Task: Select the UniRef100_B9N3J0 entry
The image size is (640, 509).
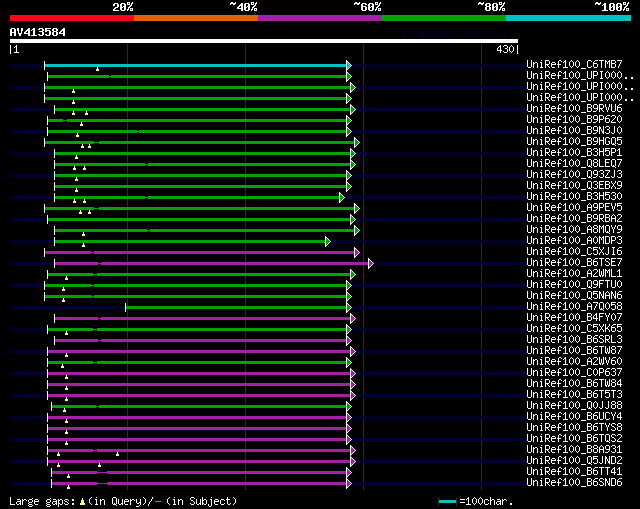Action: pos(574,131)
